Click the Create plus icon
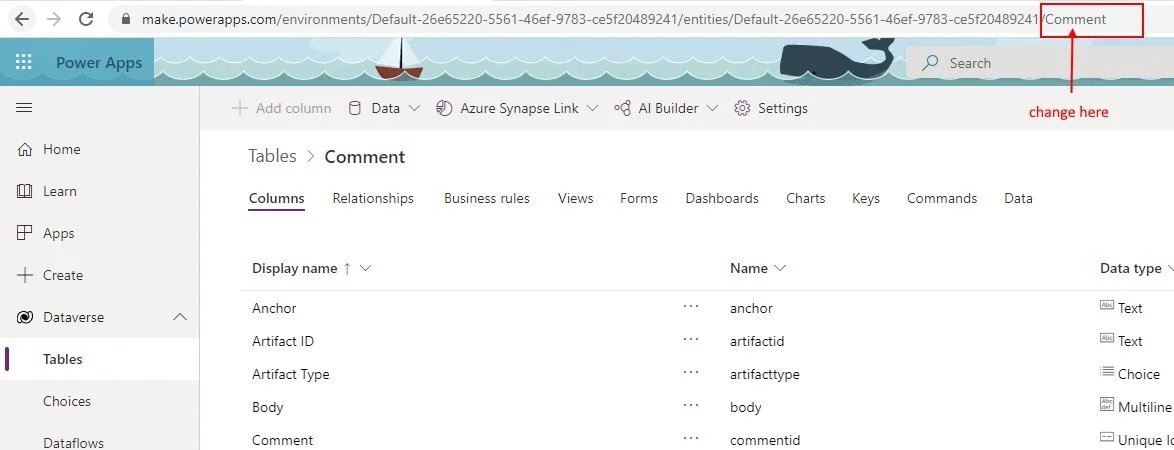1174x450 pixels. click(x=25, y=275)
